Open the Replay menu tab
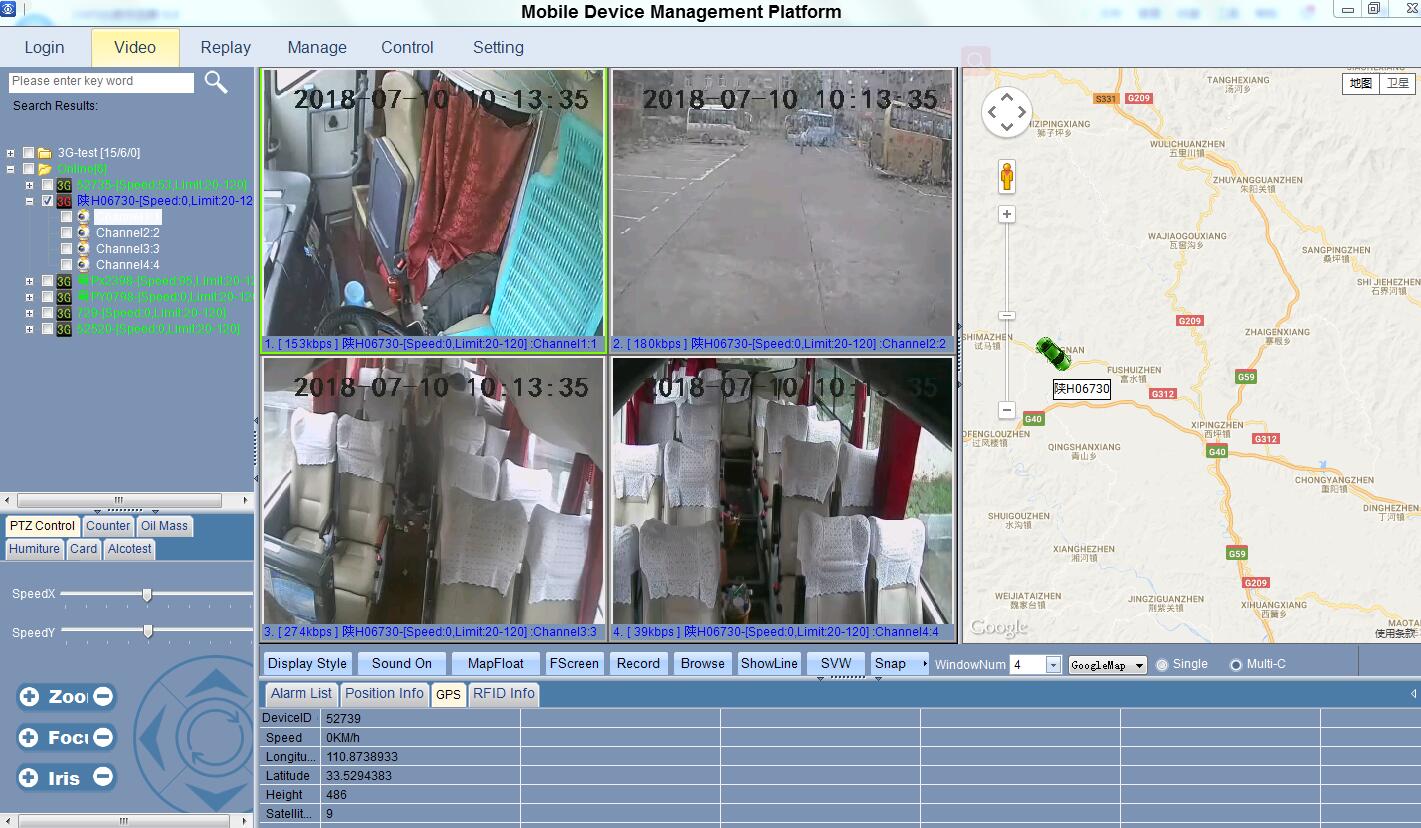Viewport: 1421px width, 828px height. point(225,47)
